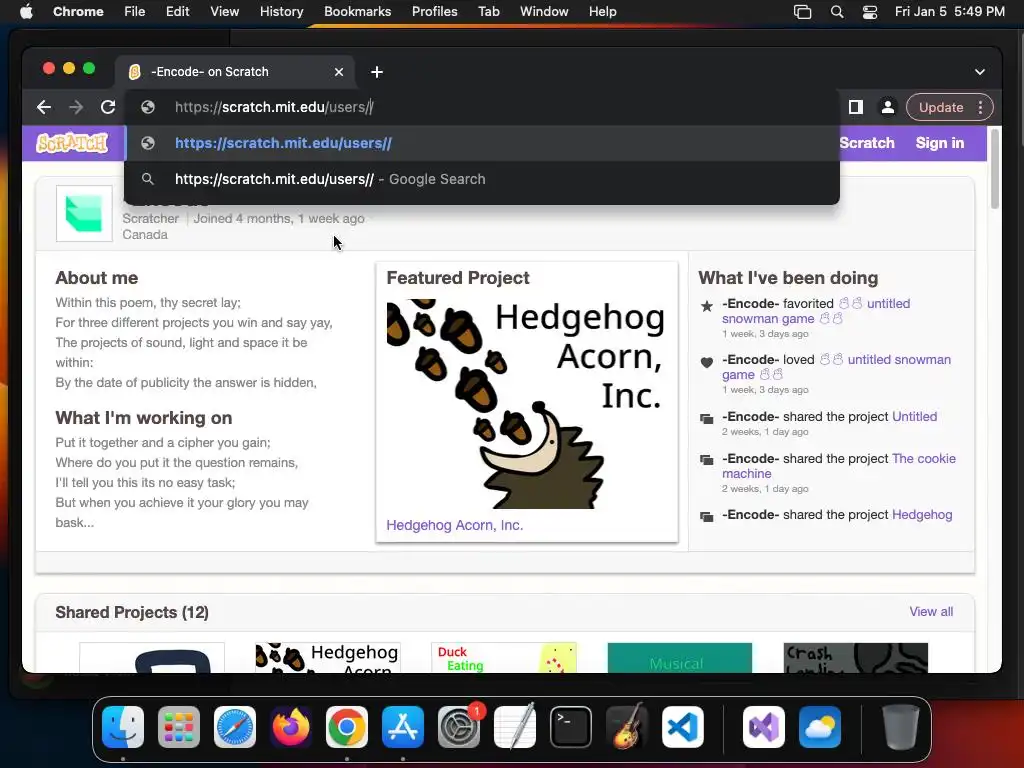Open the Hedgehog Acorn, Inc. featured project thumbnail
The width and height of the screenshot is (1024, 768).
tap(526, 404)
